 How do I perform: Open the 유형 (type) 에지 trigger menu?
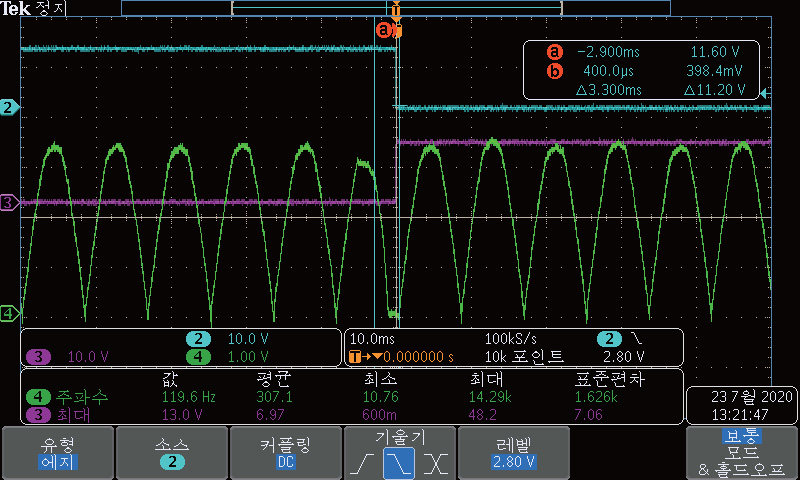tap(57, 453)
